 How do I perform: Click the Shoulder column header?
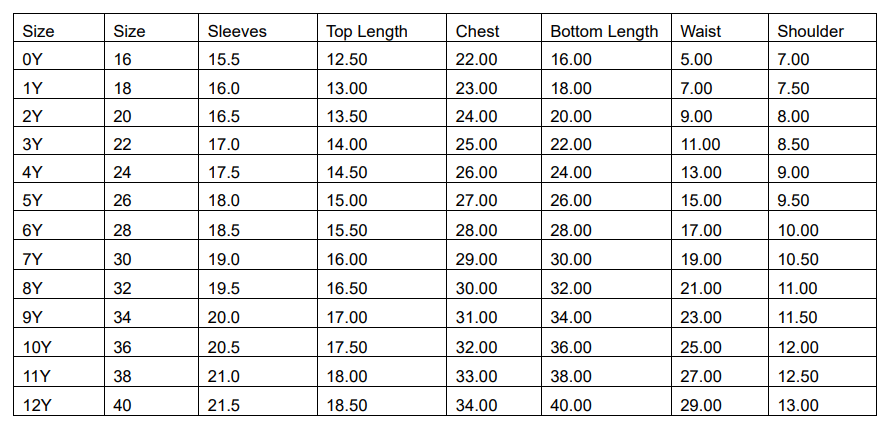pyautogui.click(x=810, y=31)
